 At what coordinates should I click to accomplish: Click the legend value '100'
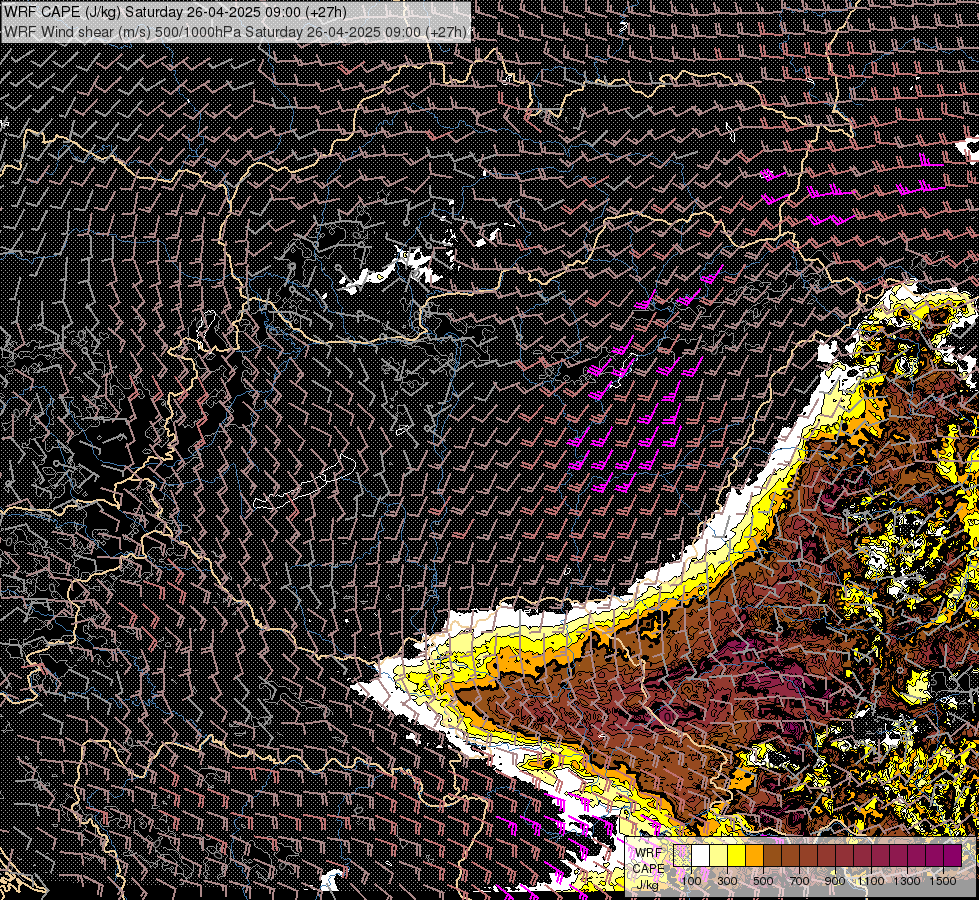[691, 881]
